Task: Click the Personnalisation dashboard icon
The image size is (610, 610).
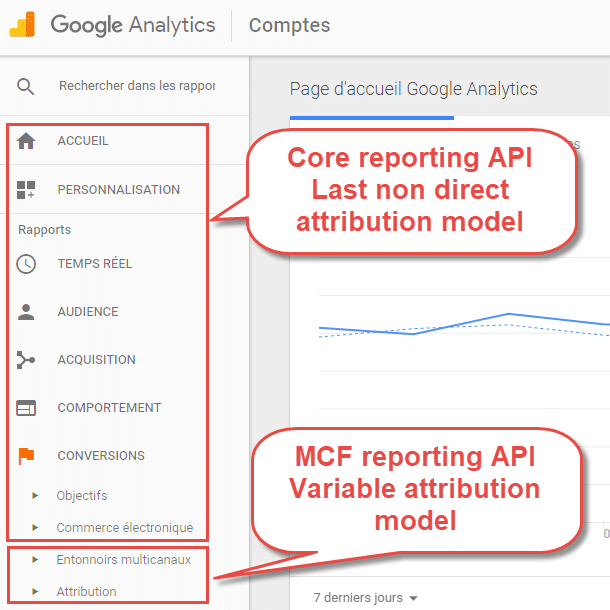Action: [x=26, y=189]
